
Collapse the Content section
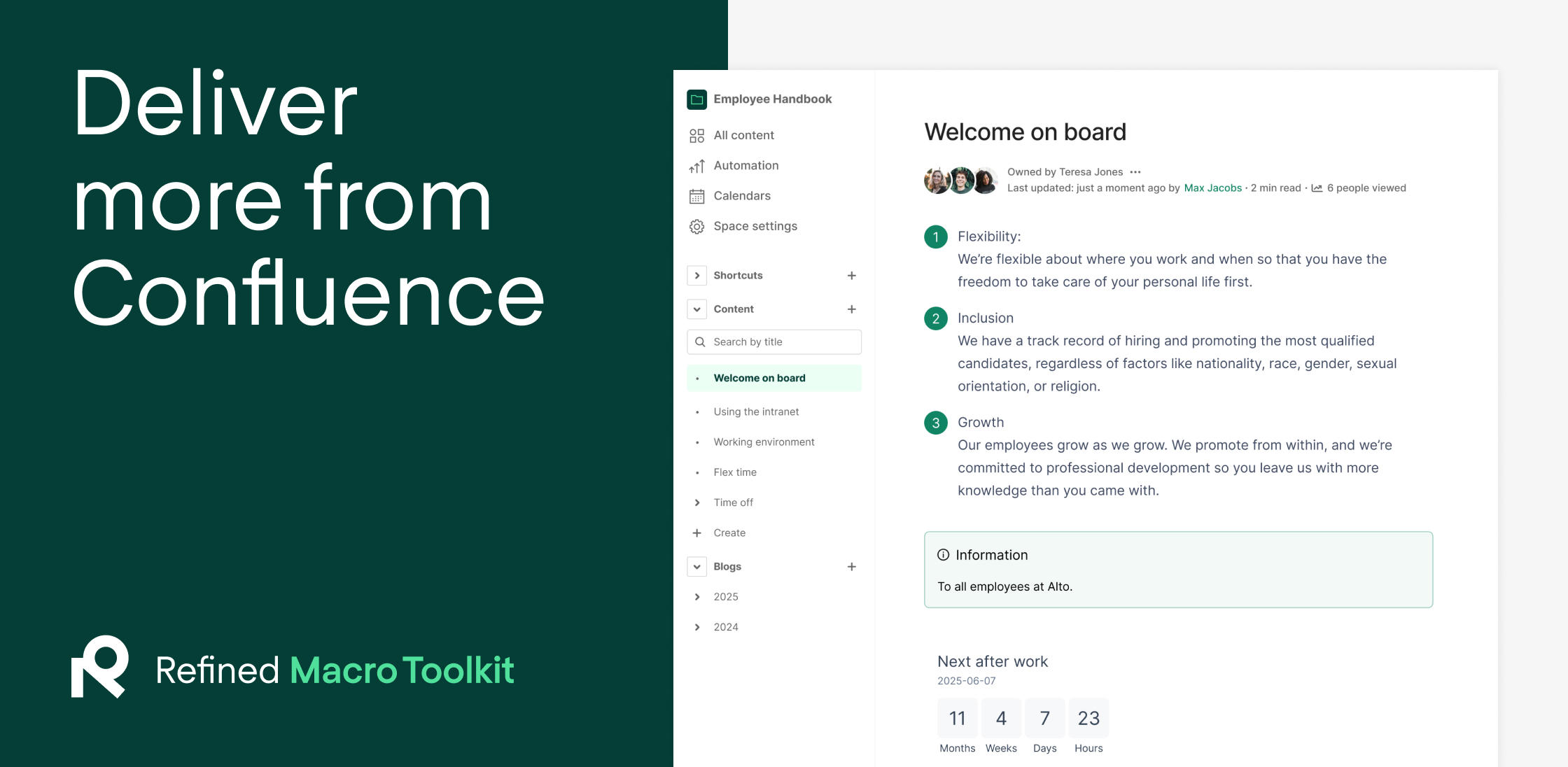point(696,309)
